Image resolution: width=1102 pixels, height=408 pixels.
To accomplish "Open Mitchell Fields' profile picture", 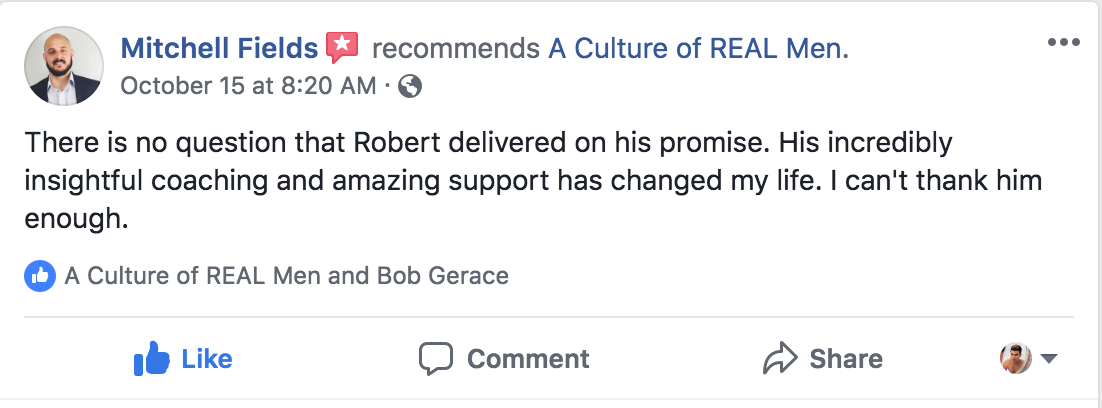I will (64, 66).
